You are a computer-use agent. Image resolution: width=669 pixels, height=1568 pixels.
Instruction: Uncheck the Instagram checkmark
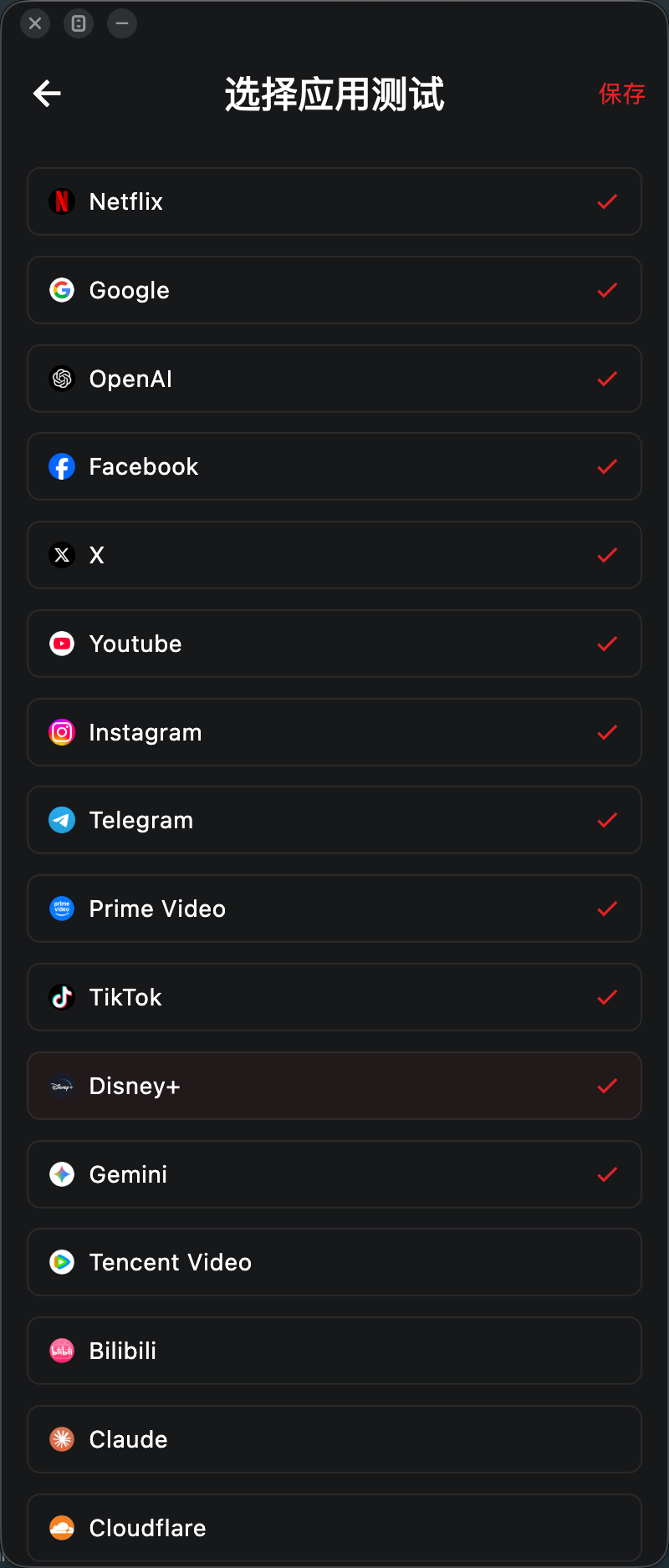607,732
